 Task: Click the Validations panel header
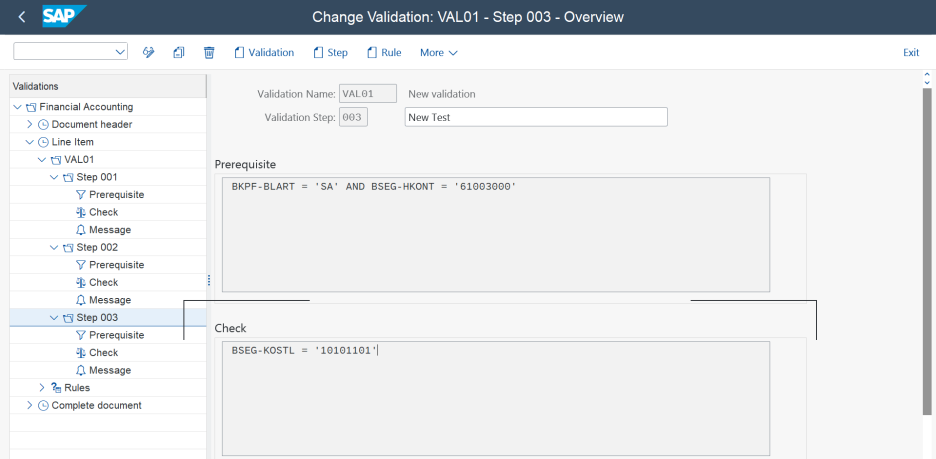pyautogui.click(x=107, y=86)
